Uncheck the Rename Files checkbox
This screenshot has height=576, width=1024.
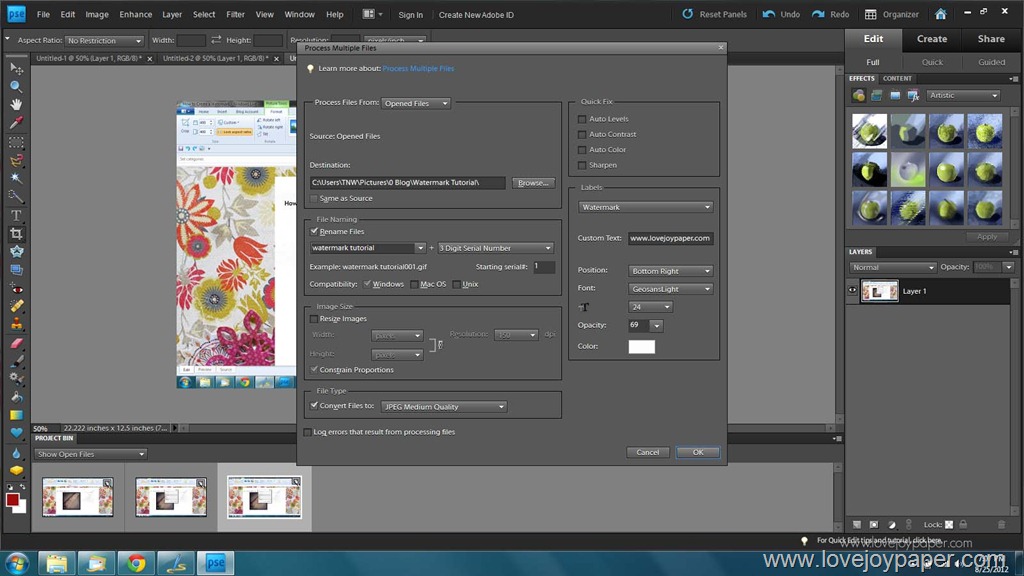(314, 231)
